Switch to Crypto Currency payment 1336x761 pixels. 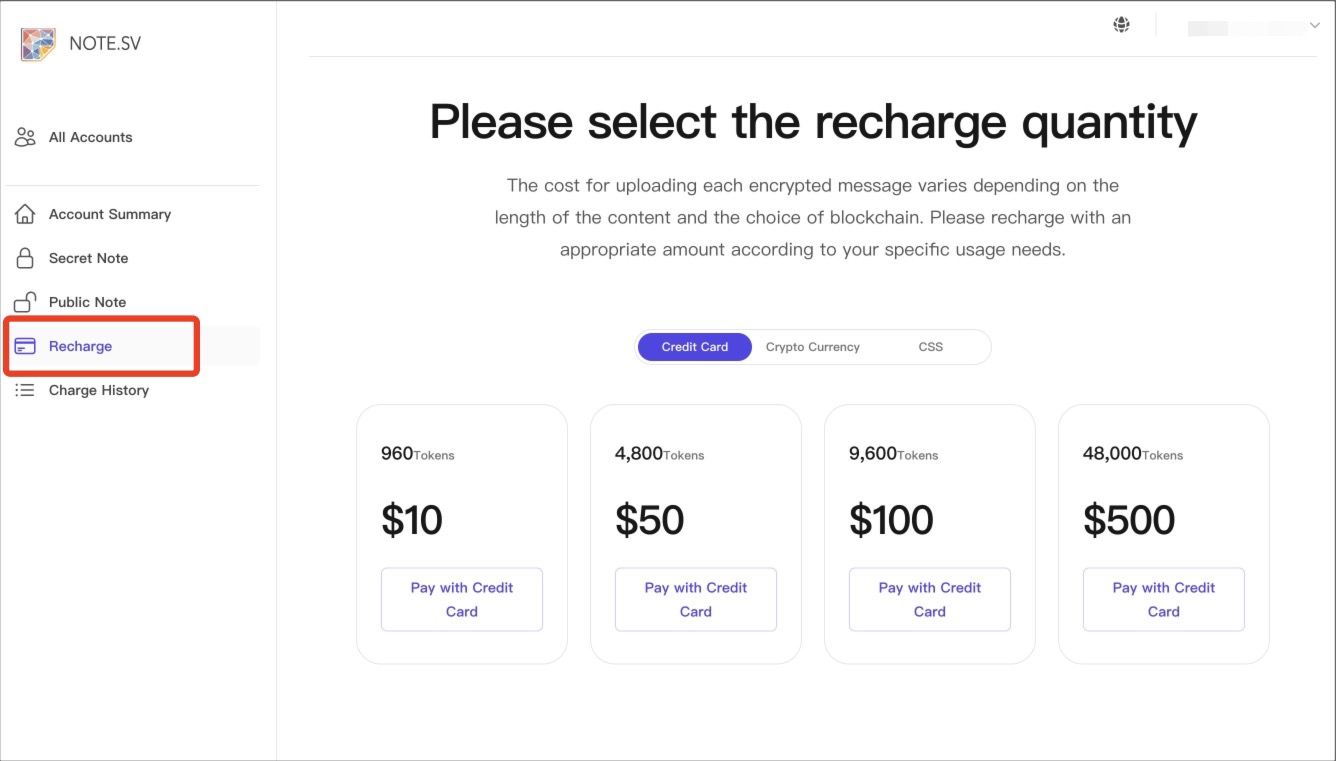point(812,347)
